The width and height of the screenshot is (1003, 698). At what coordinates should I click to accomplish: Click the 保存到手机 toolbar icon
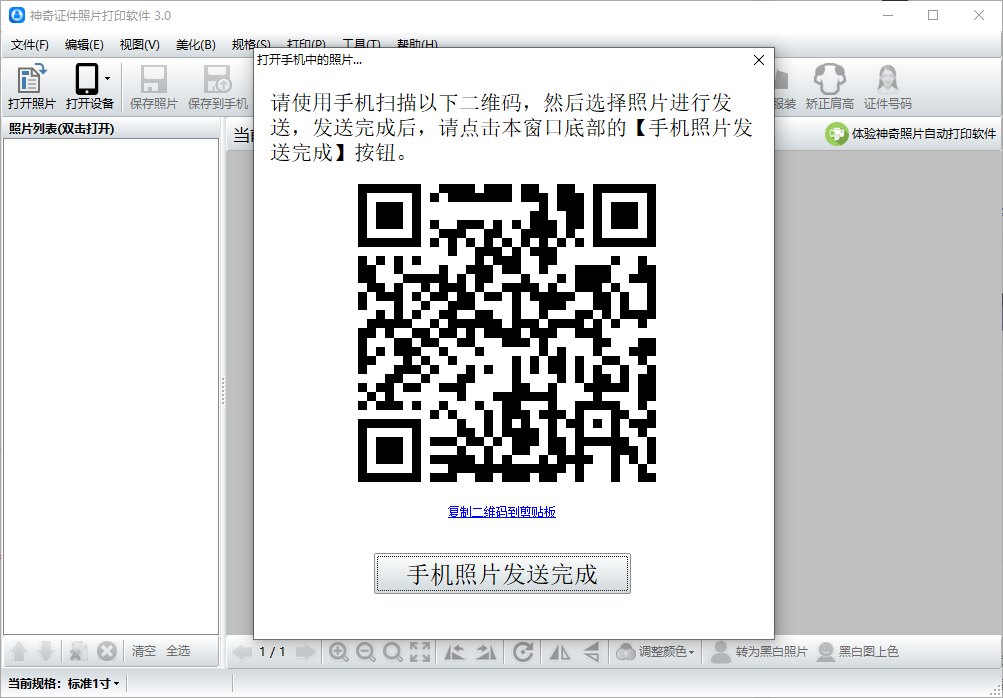tap(217, 80)
